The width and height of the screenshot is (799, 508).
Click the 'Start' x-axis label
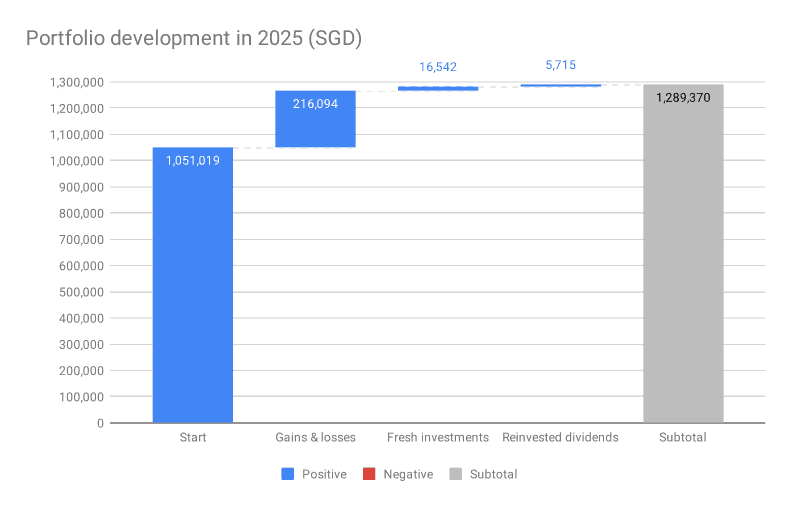coord(192,437)
